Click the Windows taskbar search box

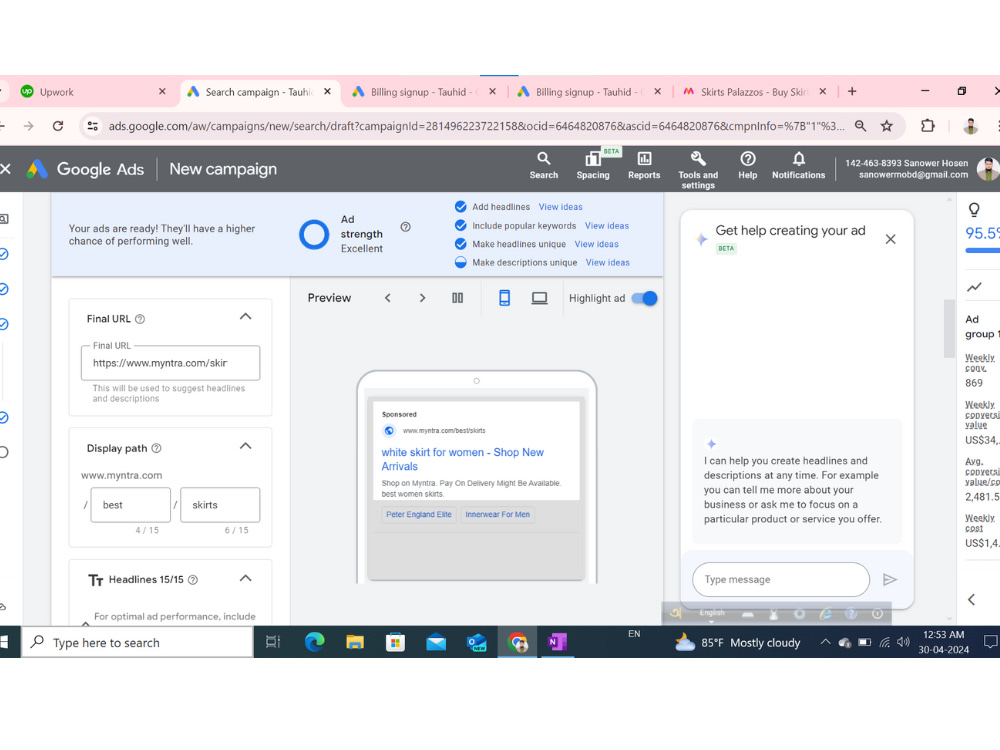pos(138,642)
